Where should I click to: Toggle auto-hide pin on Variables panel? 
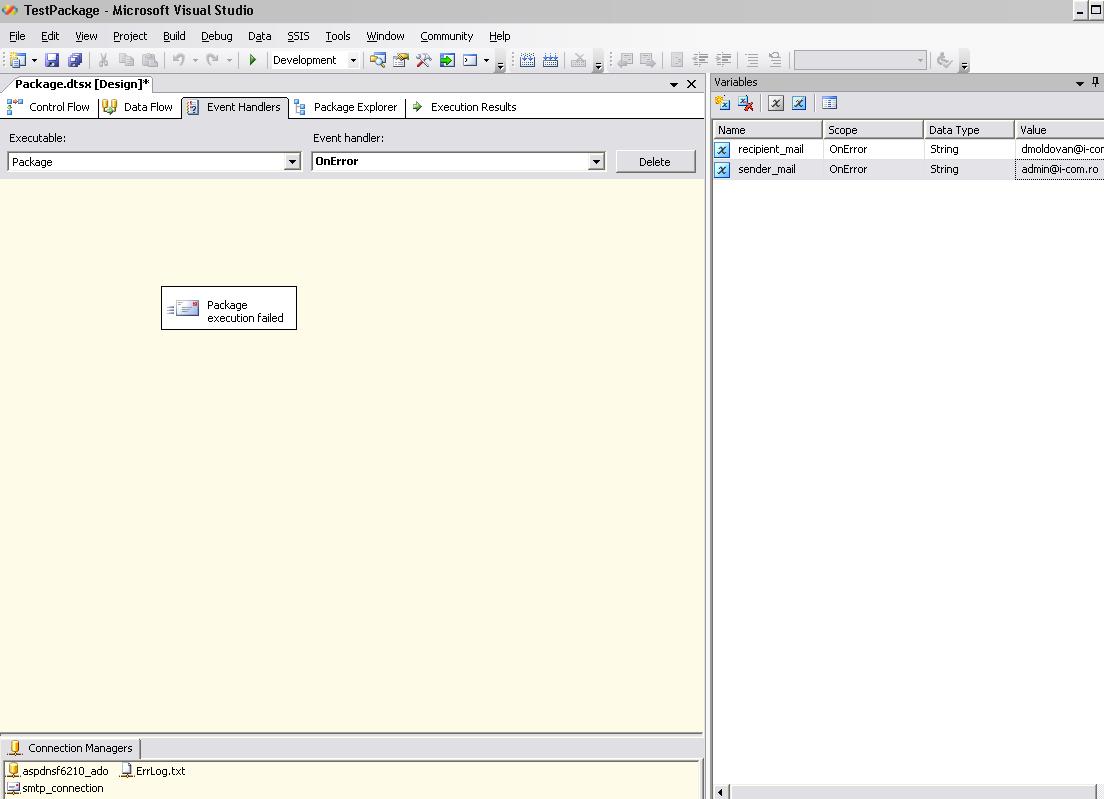point(1095,83)
